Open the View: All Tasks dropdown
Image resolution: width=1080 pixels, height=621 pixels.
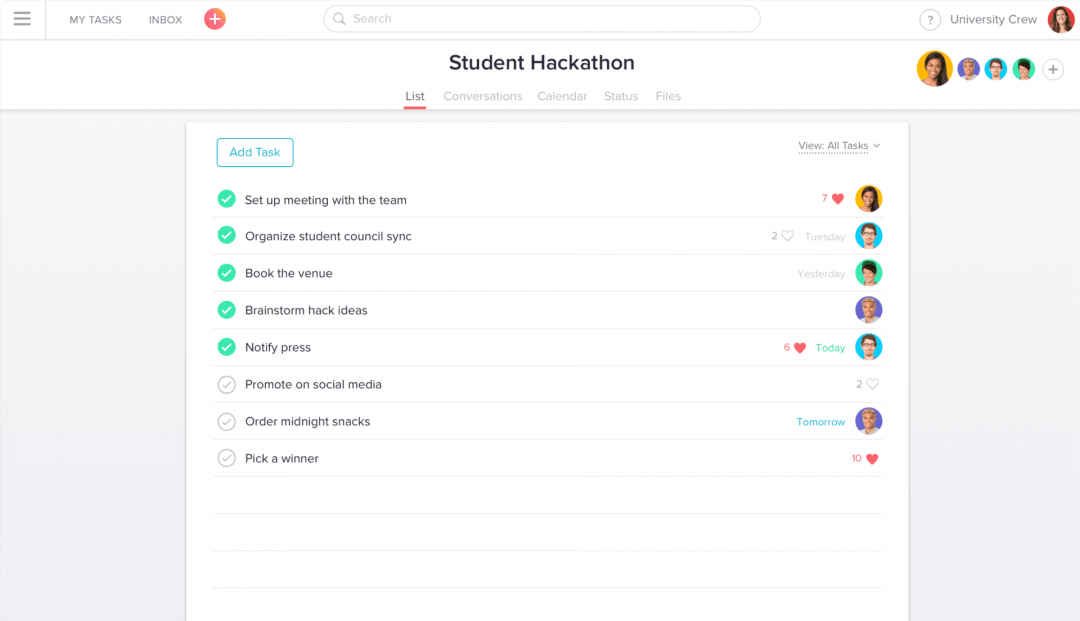click(x=838, y=145)
